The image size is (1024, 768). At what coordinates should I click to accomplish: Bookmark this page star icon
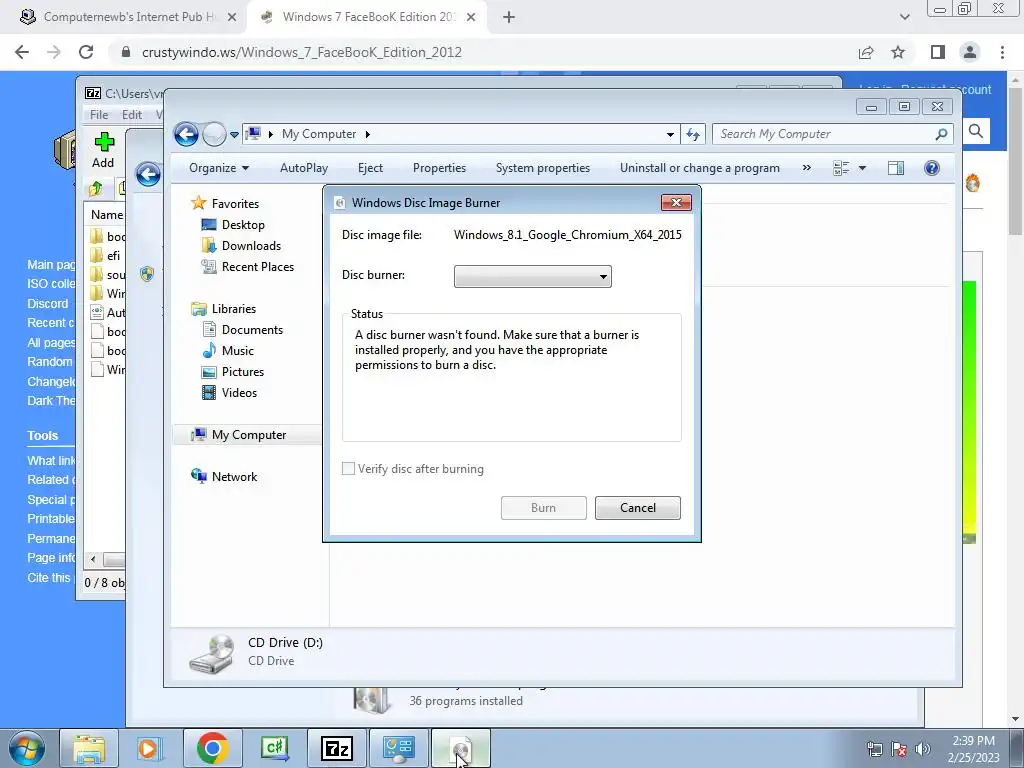pyautogui.click(x=898, y=52)
